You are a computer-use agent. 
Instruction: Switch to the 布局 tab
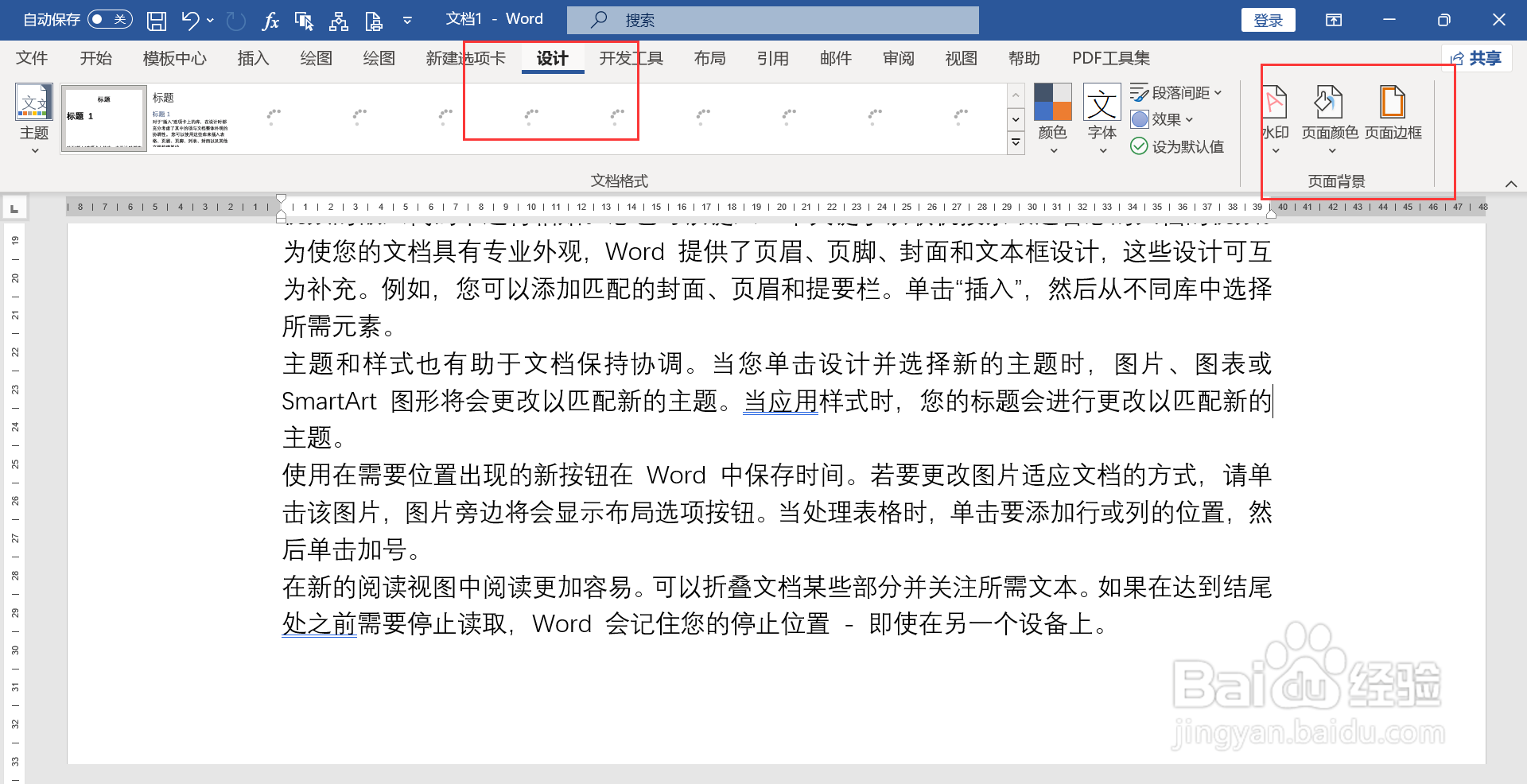click(x=709, y=58)
